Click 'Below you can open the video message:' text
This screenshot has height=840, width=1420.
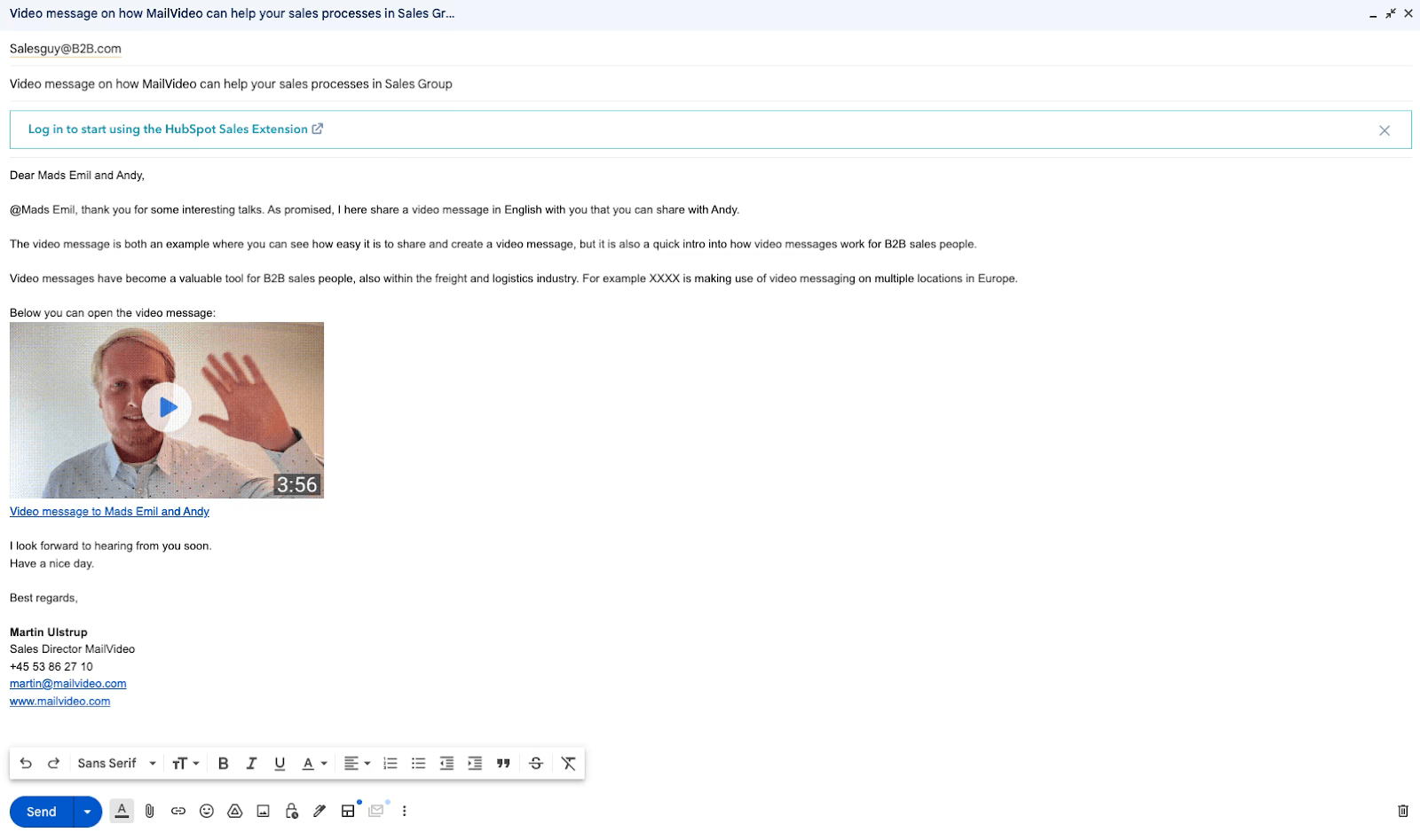[x=113, y=313]
